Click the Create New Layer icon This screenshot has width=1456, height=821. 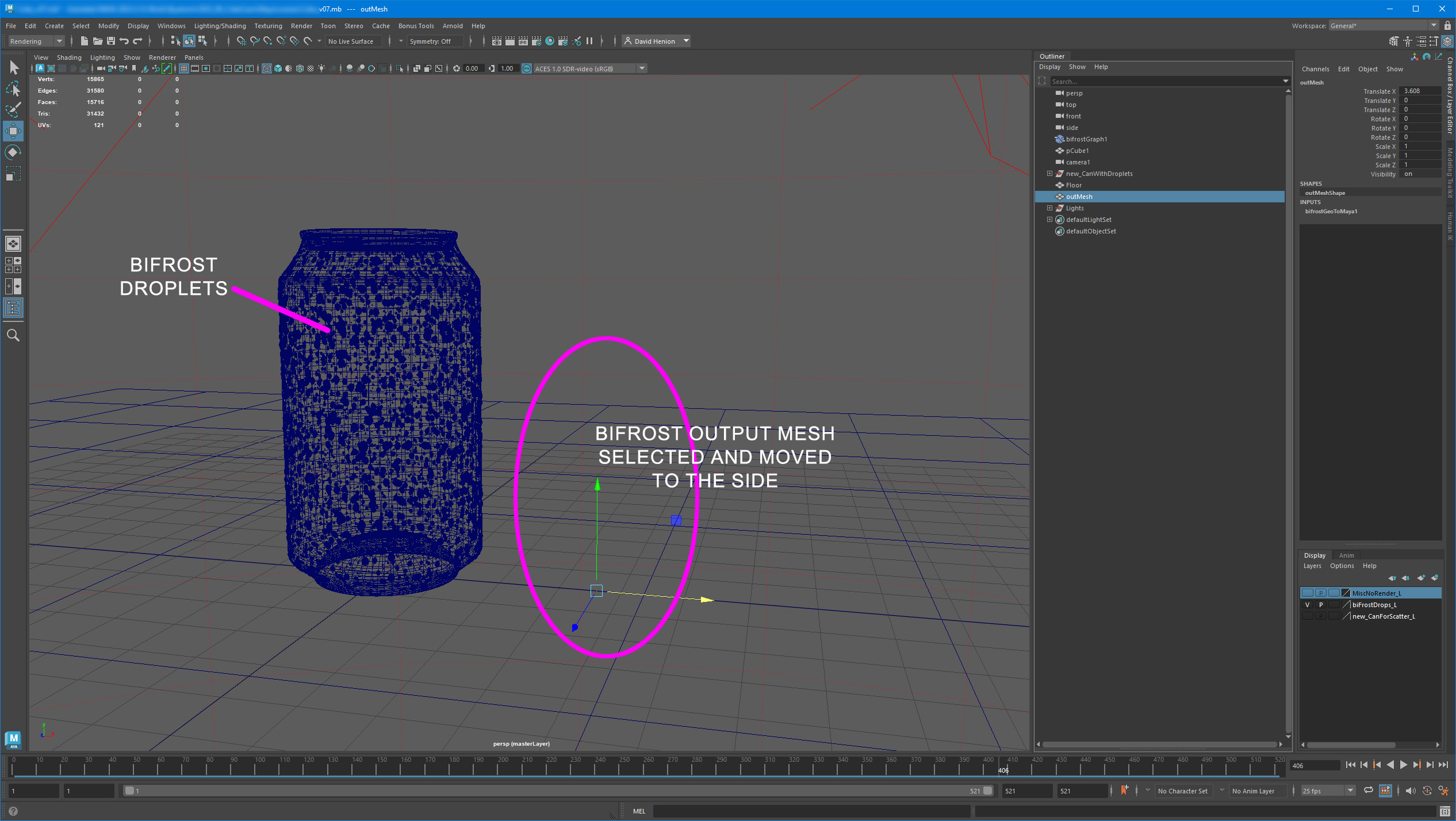click(x=1420, y=577)
